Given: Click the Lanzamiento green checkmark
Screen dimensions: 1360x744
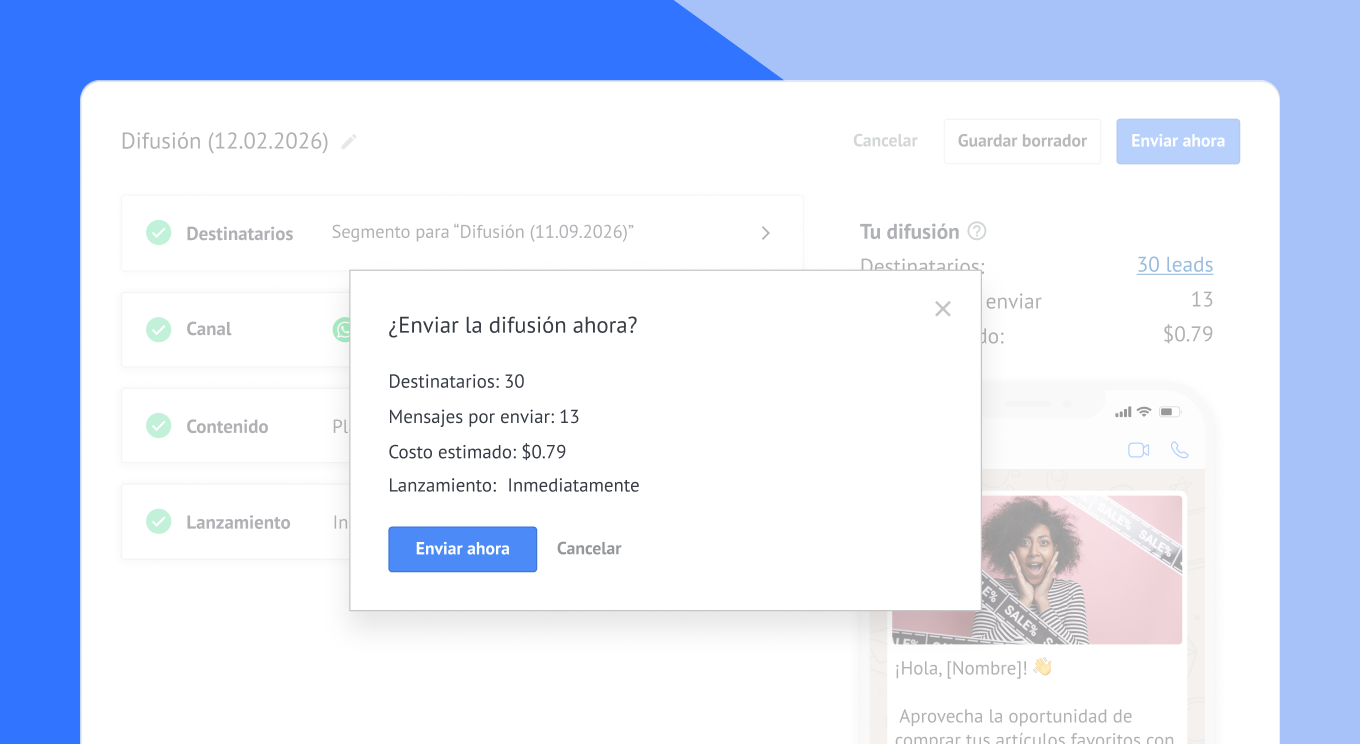Looking at the screenshot, I should pos(159,522).
